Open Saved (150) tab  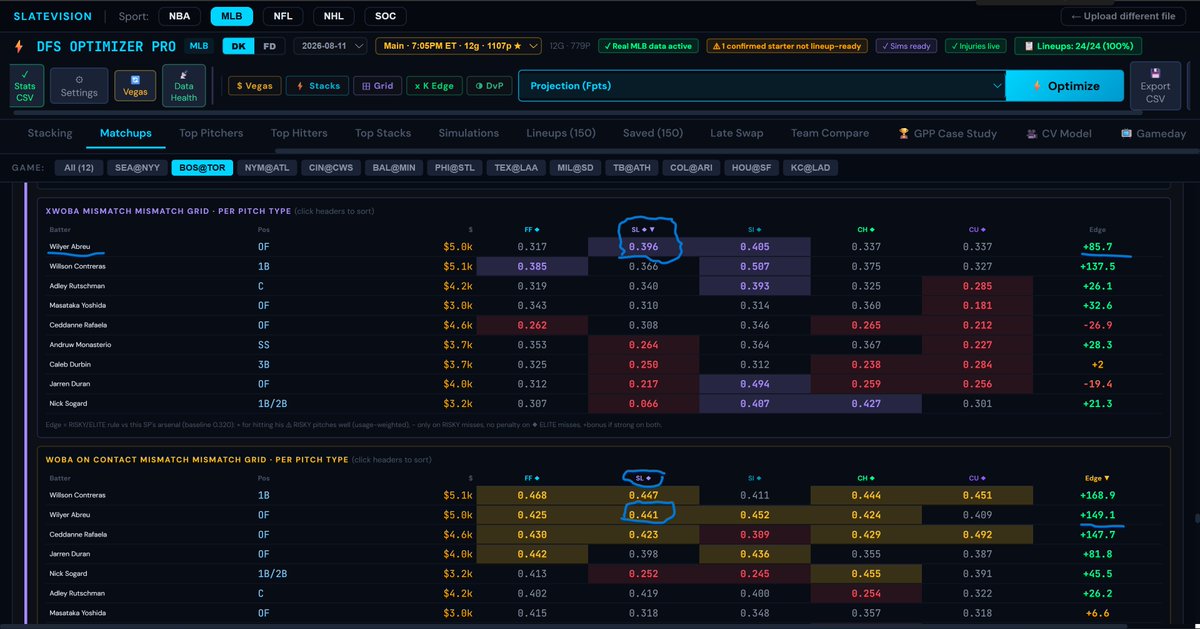653,133
